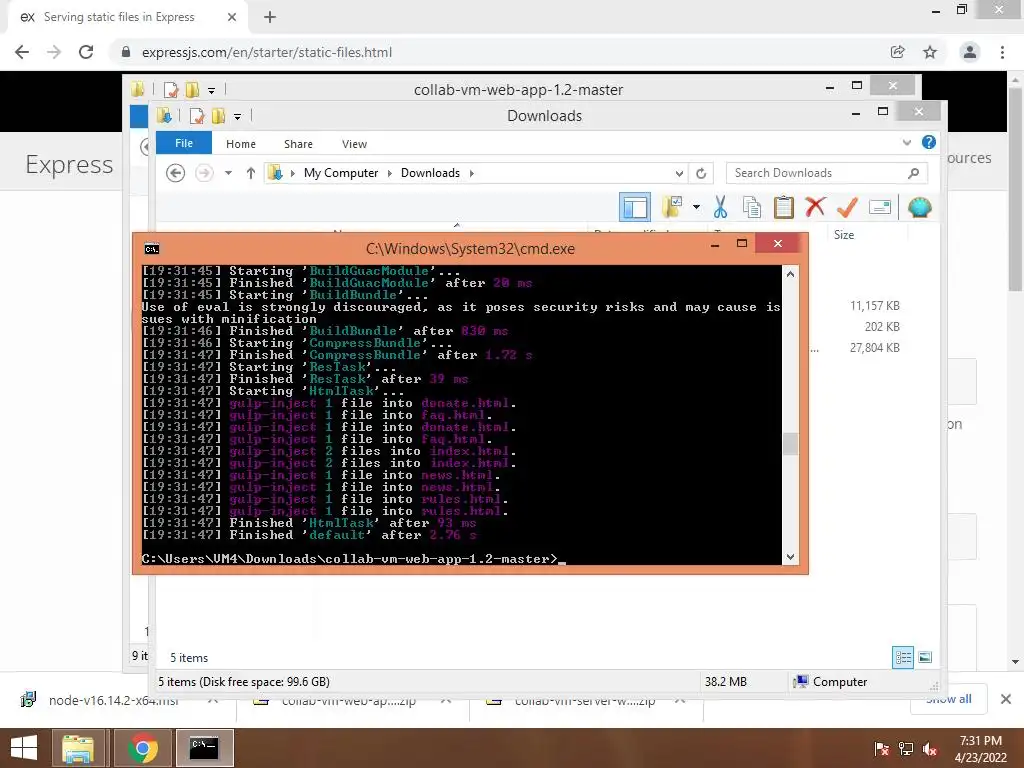Switch to large icons view in Downloads
This screenshot has height=768, width=1024.
point(925,657)
